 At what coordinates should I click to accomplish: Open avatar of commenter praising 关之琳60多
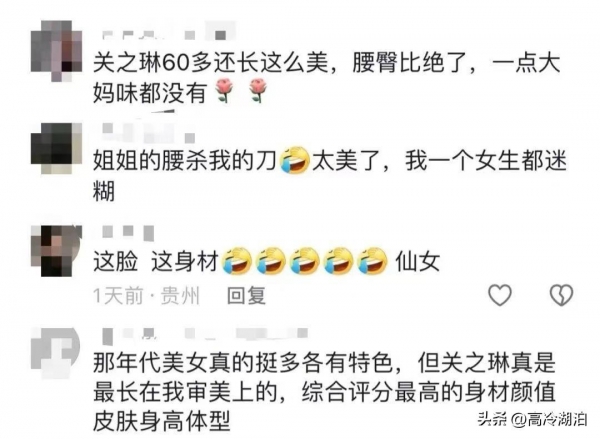tap(56, 51)
